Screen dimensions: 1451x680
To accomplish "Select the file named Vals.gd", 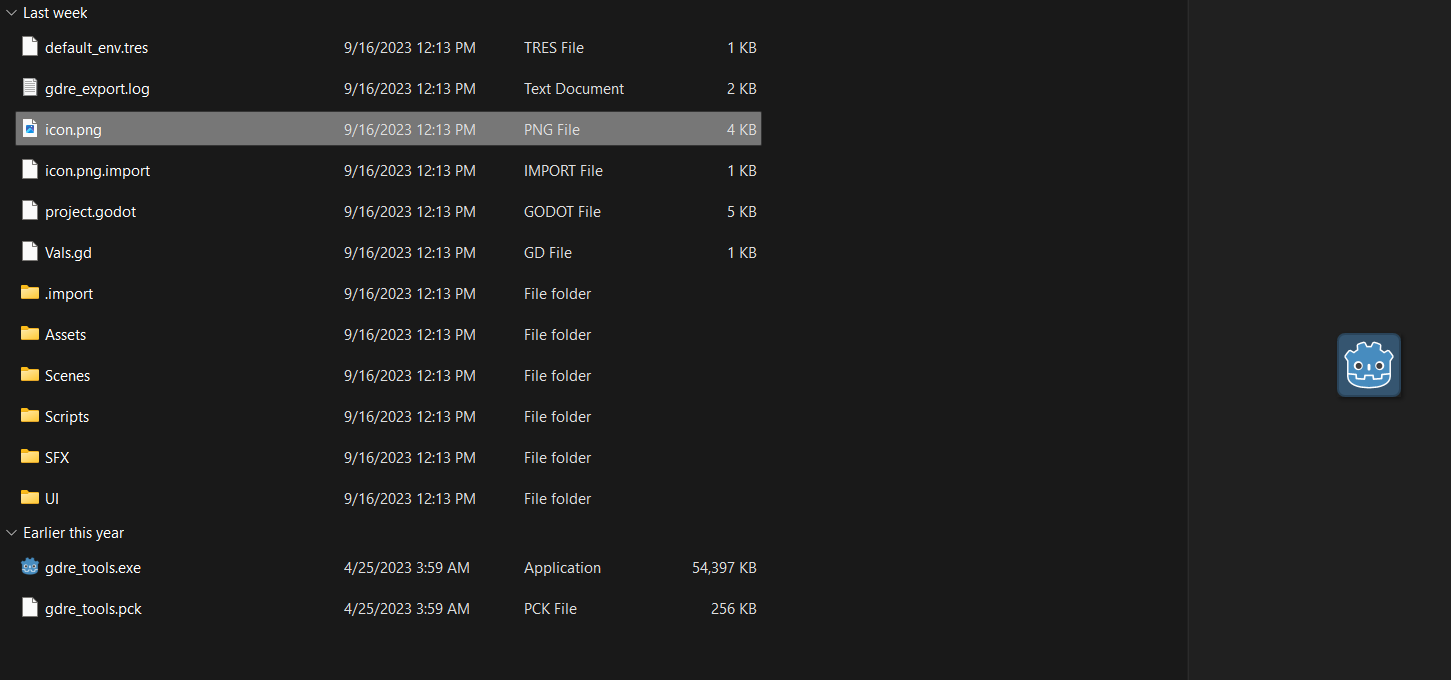I will (x=68, y=253).
